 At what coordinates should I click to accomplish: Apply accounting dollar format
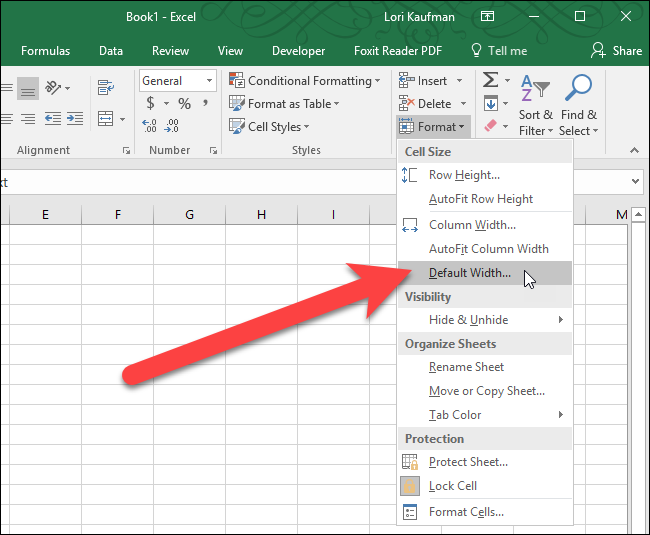coord(151,104)
